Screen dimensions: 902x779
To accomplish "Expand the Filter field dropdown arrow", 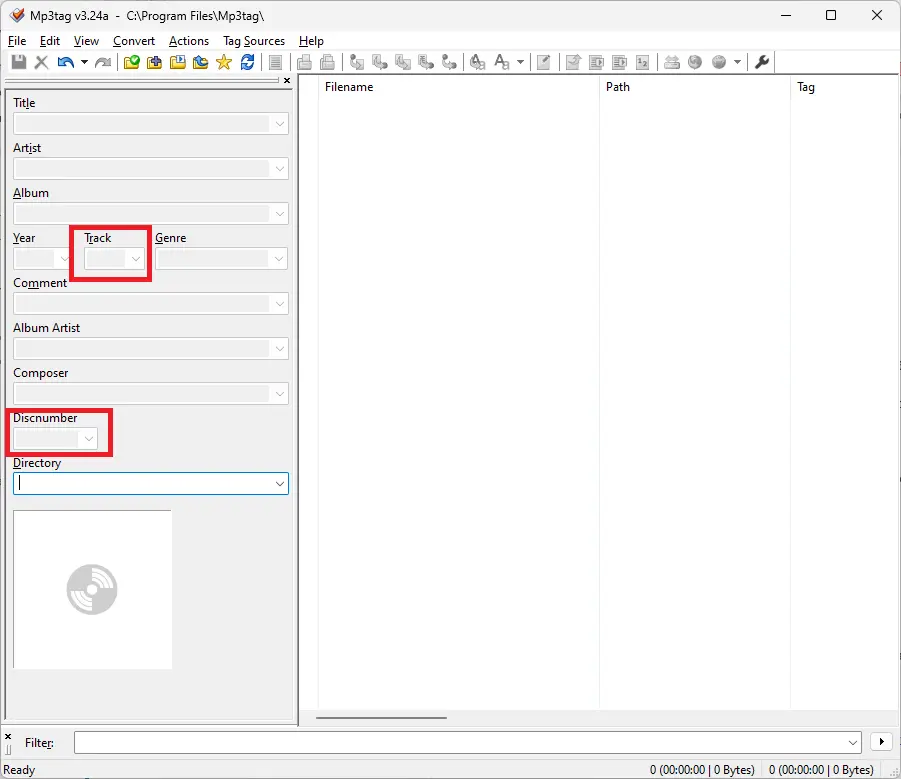I will [x=852, y=742].
